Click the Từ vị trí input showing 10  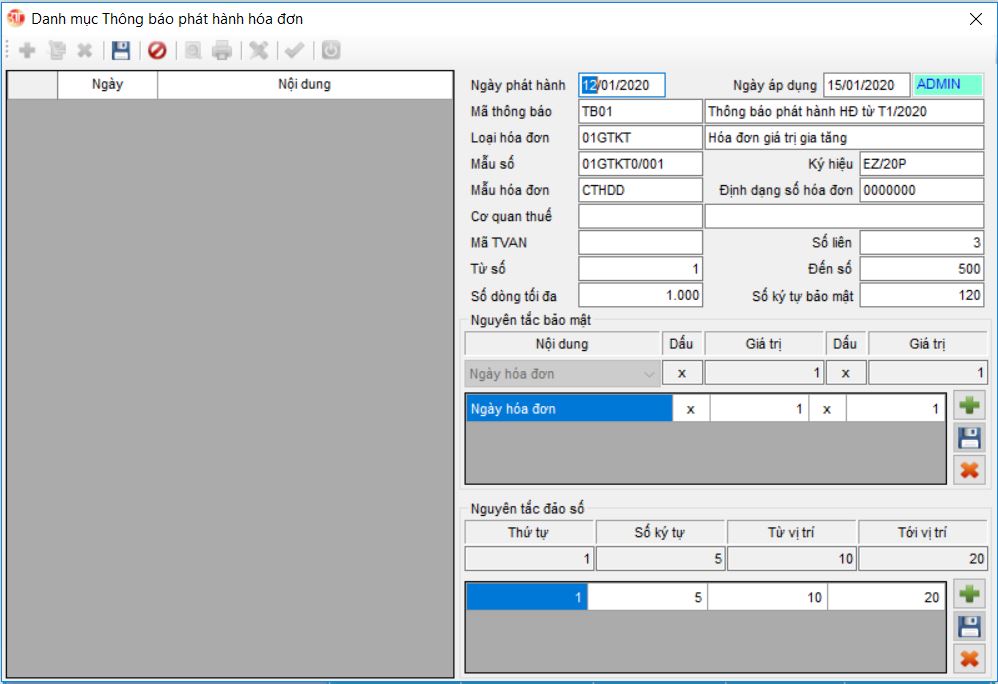[792, 559]
